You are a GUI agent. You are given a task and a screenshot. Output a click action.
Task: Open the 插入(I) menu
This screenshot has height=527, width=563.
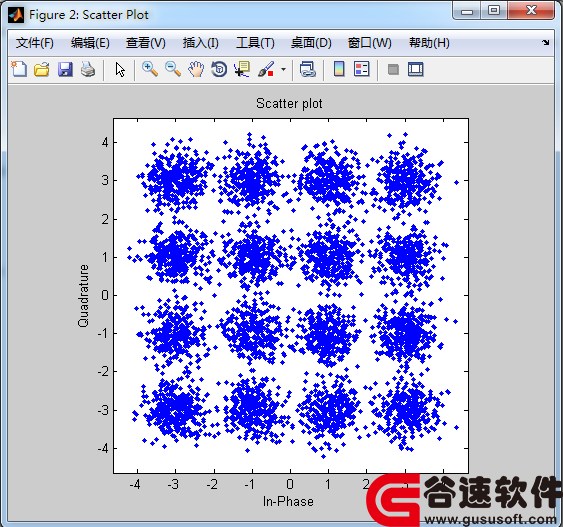201,43
